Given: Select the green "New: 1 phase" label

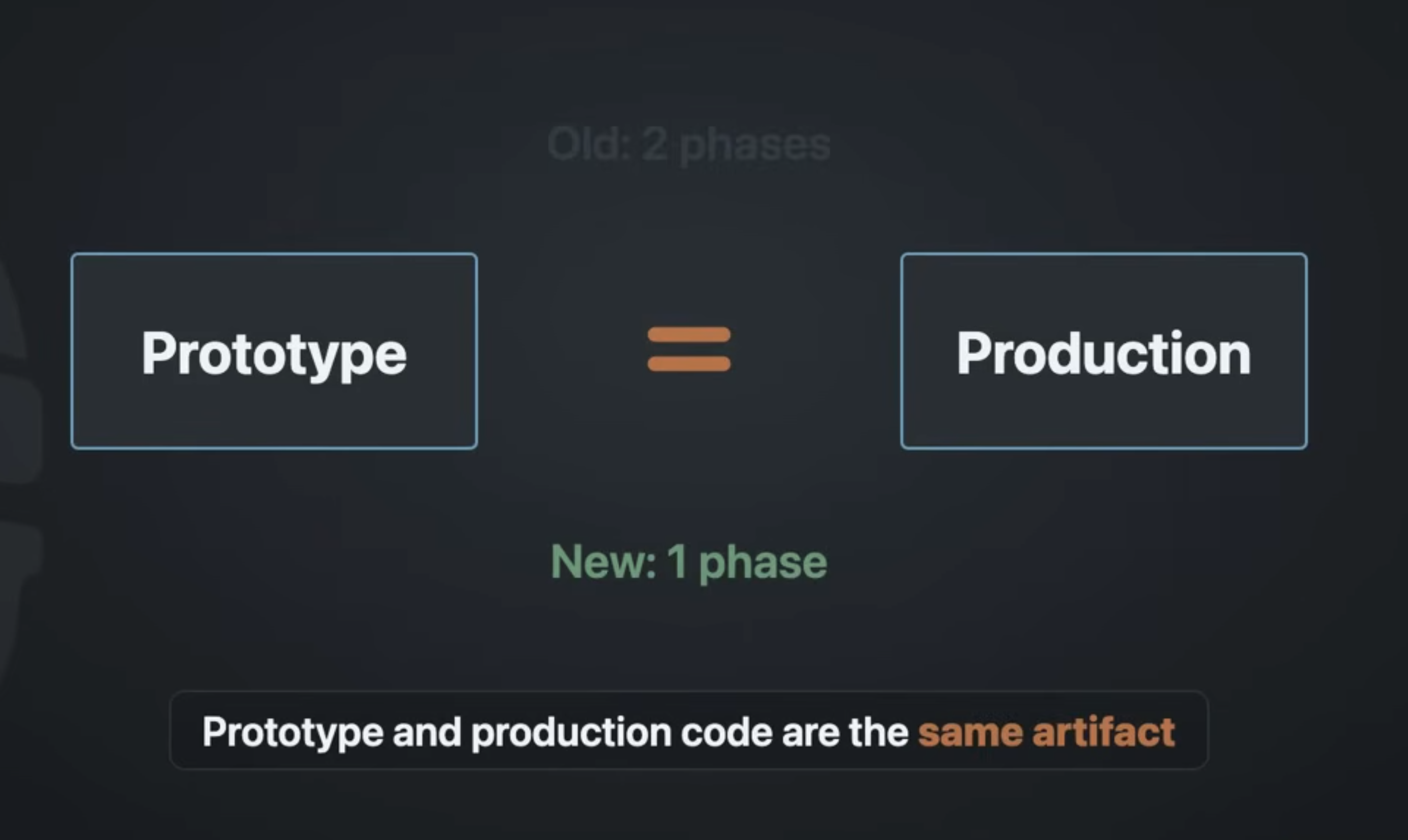Looking at the screenshot, I should [689, 563].
